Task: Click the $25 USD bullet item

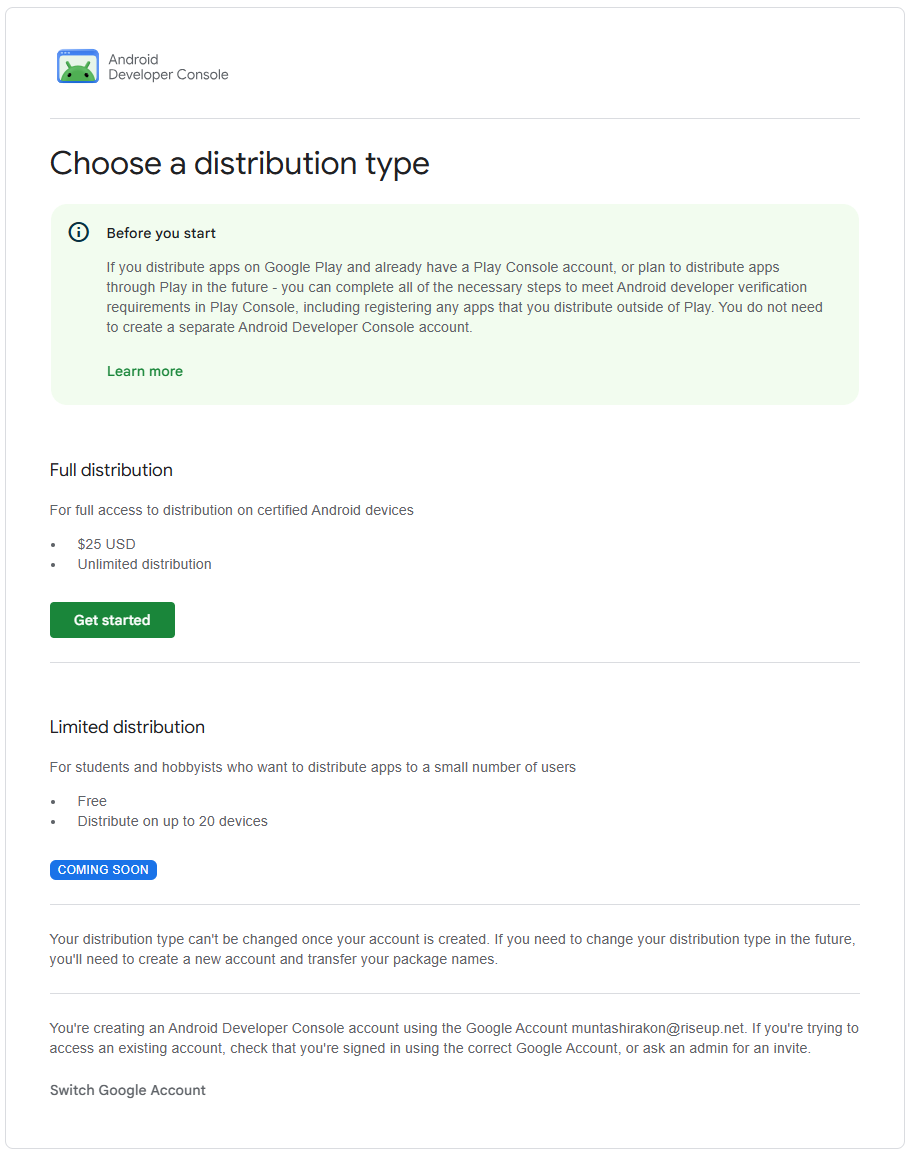Action: 106,544
